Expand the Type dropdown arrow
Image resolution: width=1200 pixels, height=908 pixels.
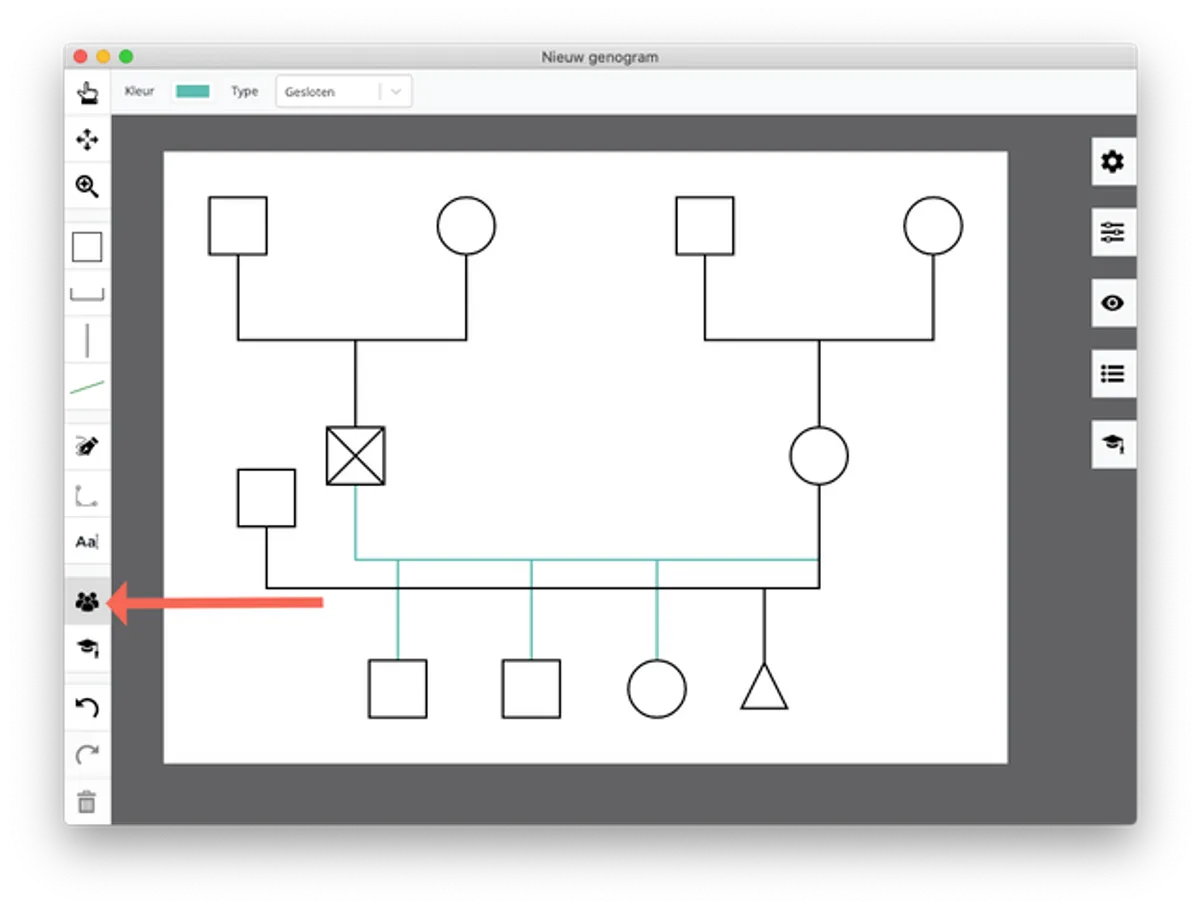point(396,92)
